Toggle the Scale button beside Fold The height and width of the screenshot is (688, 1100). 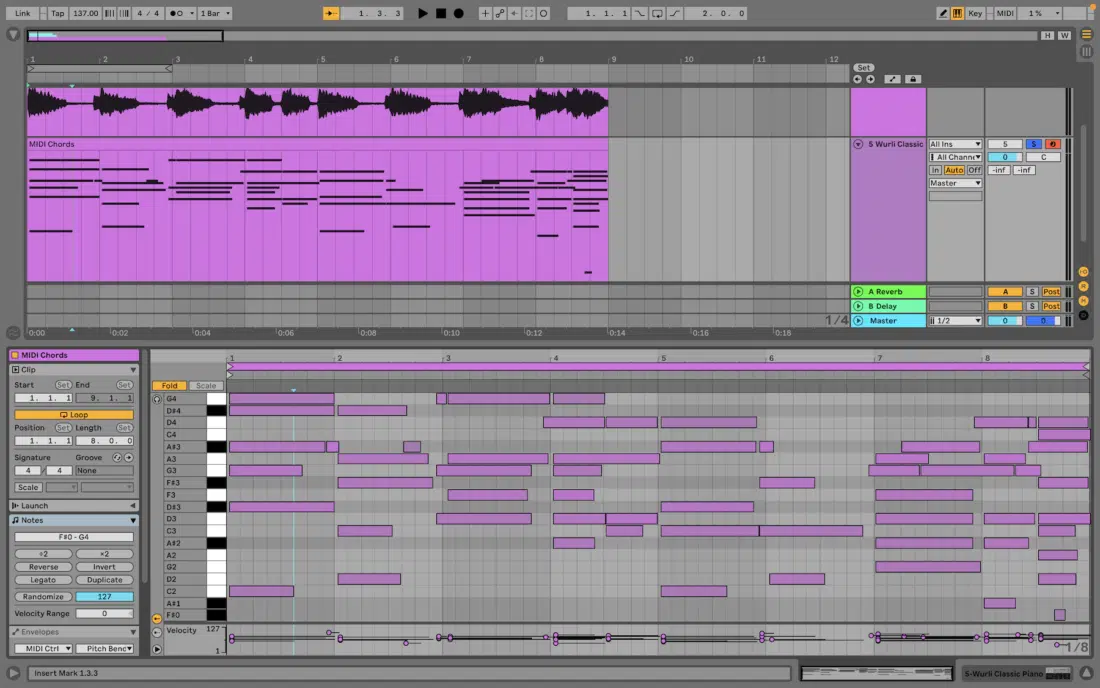[206, 386]
